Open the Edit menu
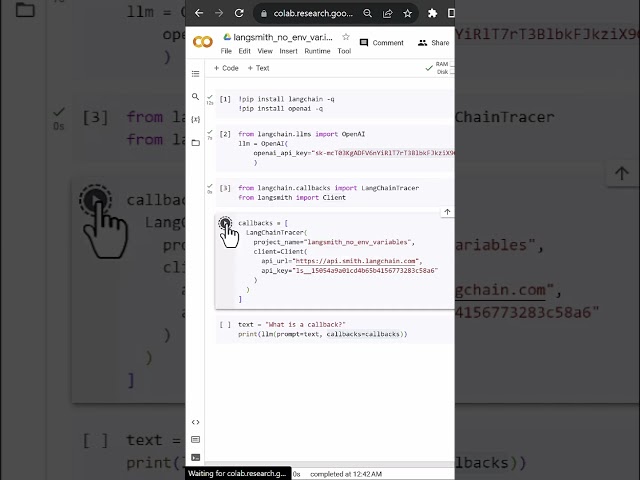This screenshot has height=480, width=640. point(244,51)
